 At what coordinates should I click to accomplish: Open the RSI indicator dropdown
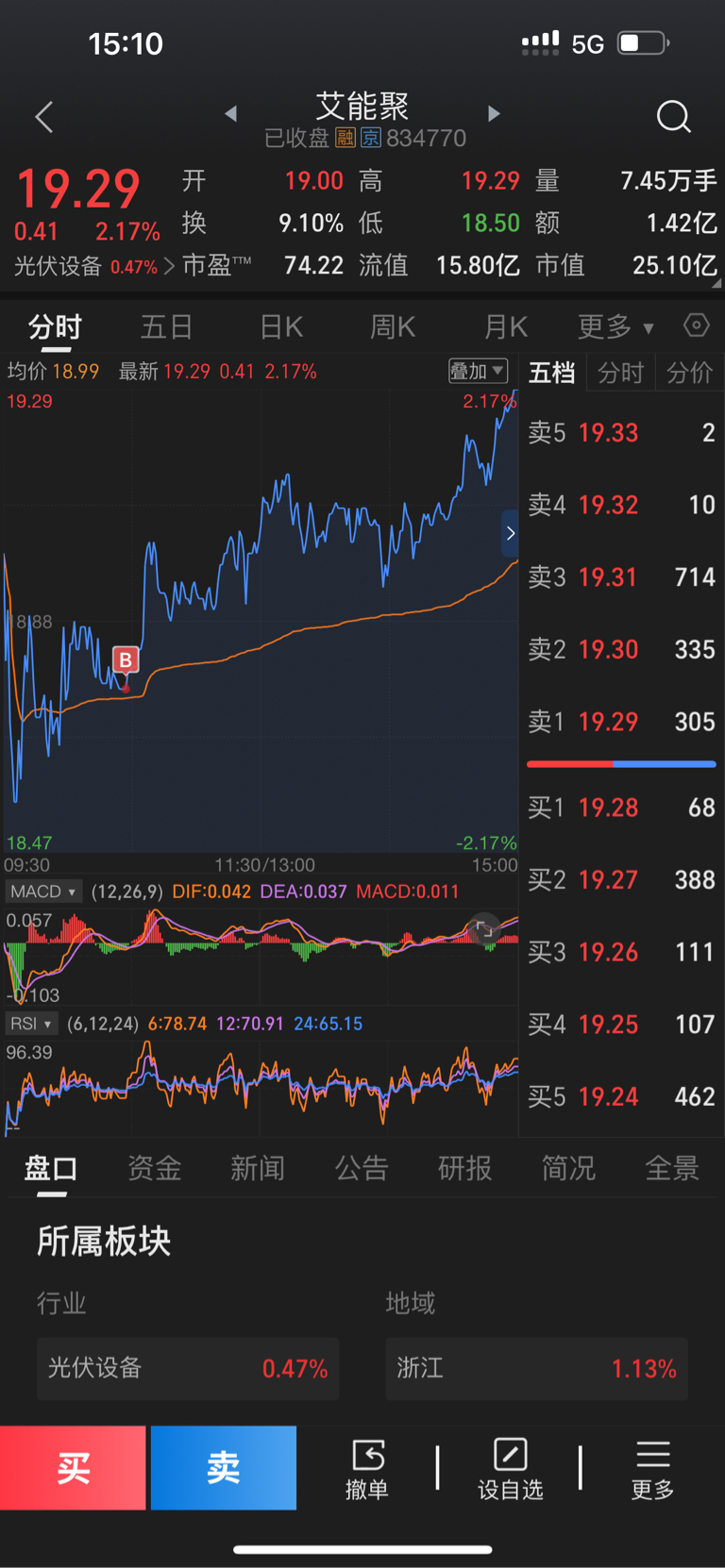tap(31, 1024)
